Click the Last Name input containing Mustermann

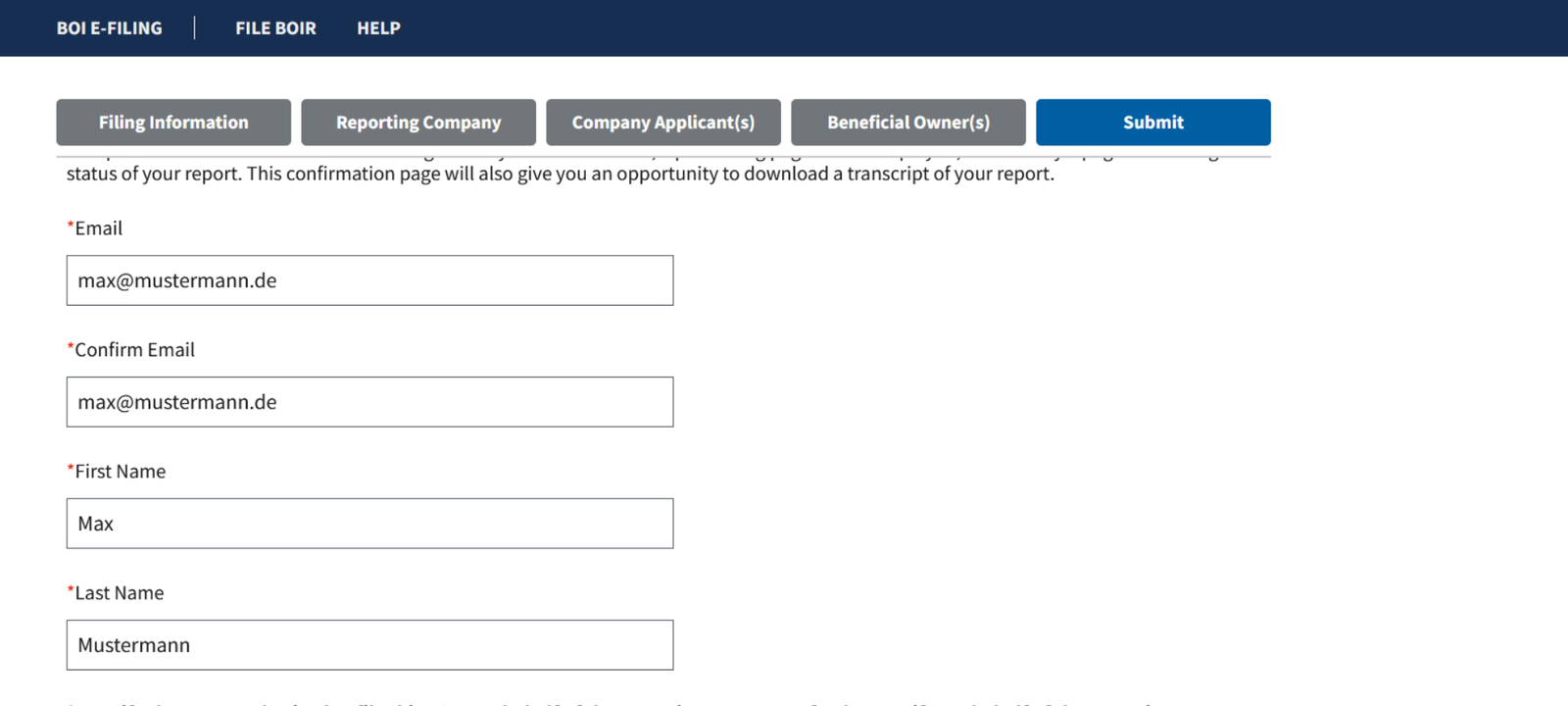(x=369, y=645)
